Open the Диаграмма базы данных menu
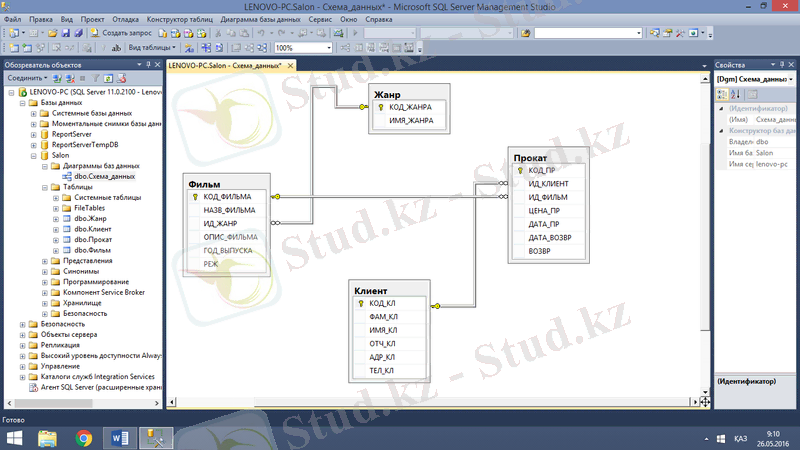Viewport: 800px width, 450px height. click(x=260, y=19)
